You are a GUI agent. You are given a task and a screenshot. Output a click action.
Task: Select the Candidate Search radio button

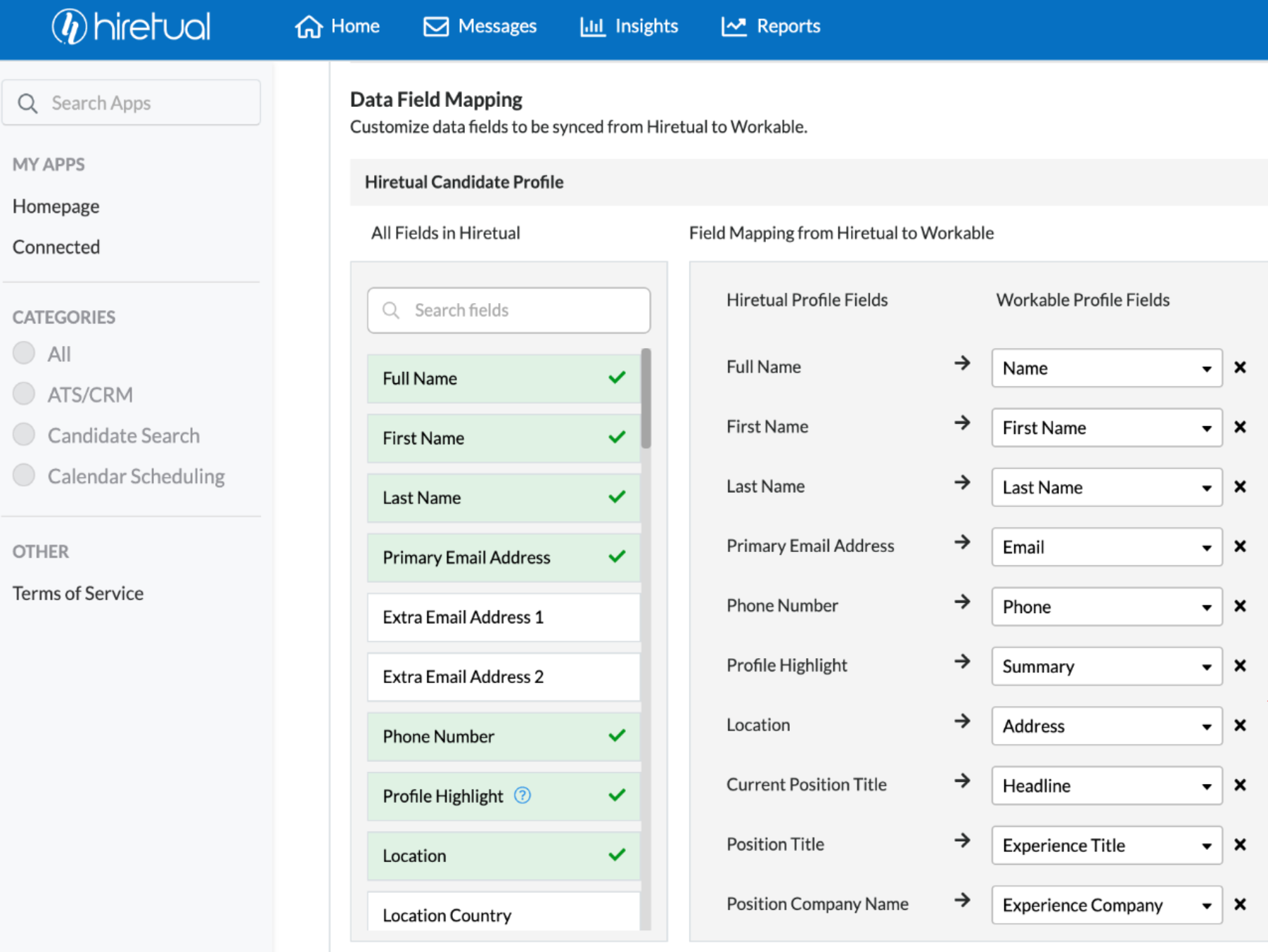[24, 435]
